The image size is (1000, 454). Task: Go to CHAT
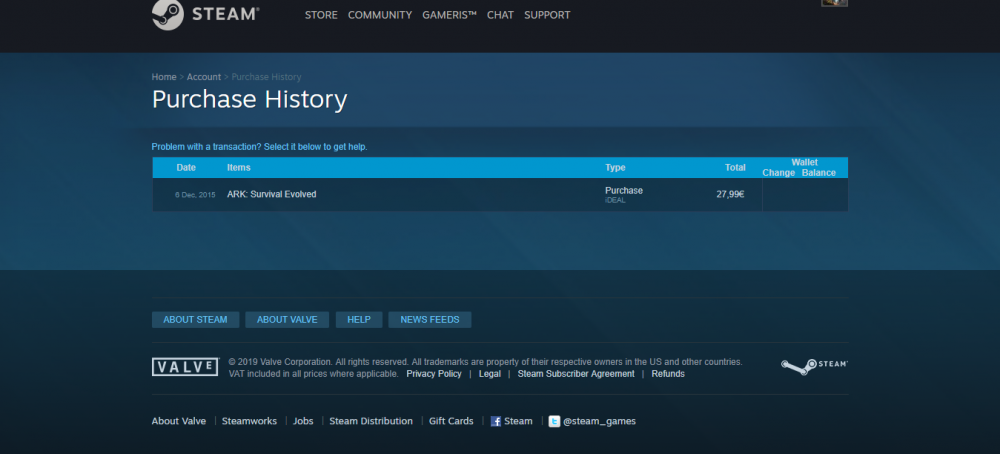[500, 15]
